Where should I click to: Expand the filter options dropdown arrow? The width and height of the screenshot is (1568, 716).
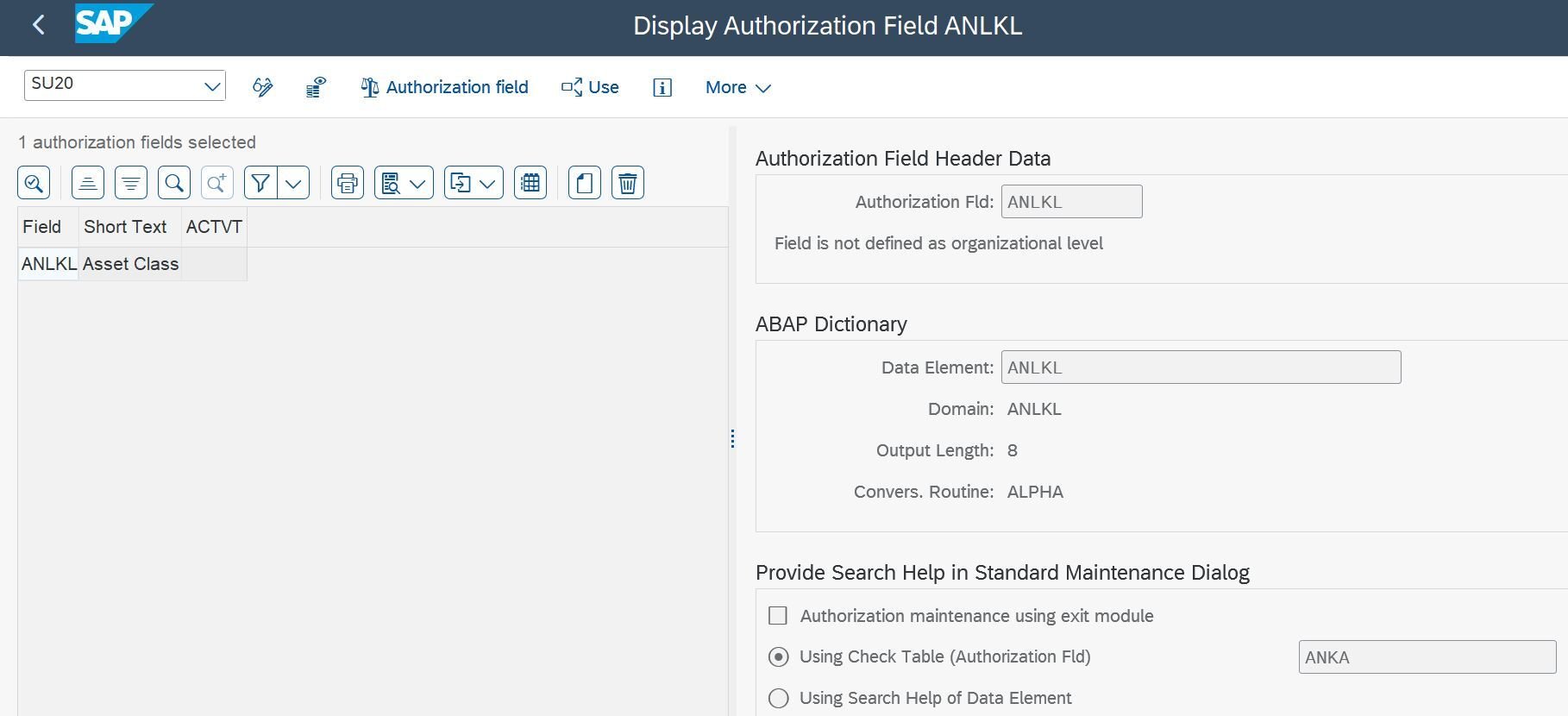pyautogui.click(x=293, y=183)
